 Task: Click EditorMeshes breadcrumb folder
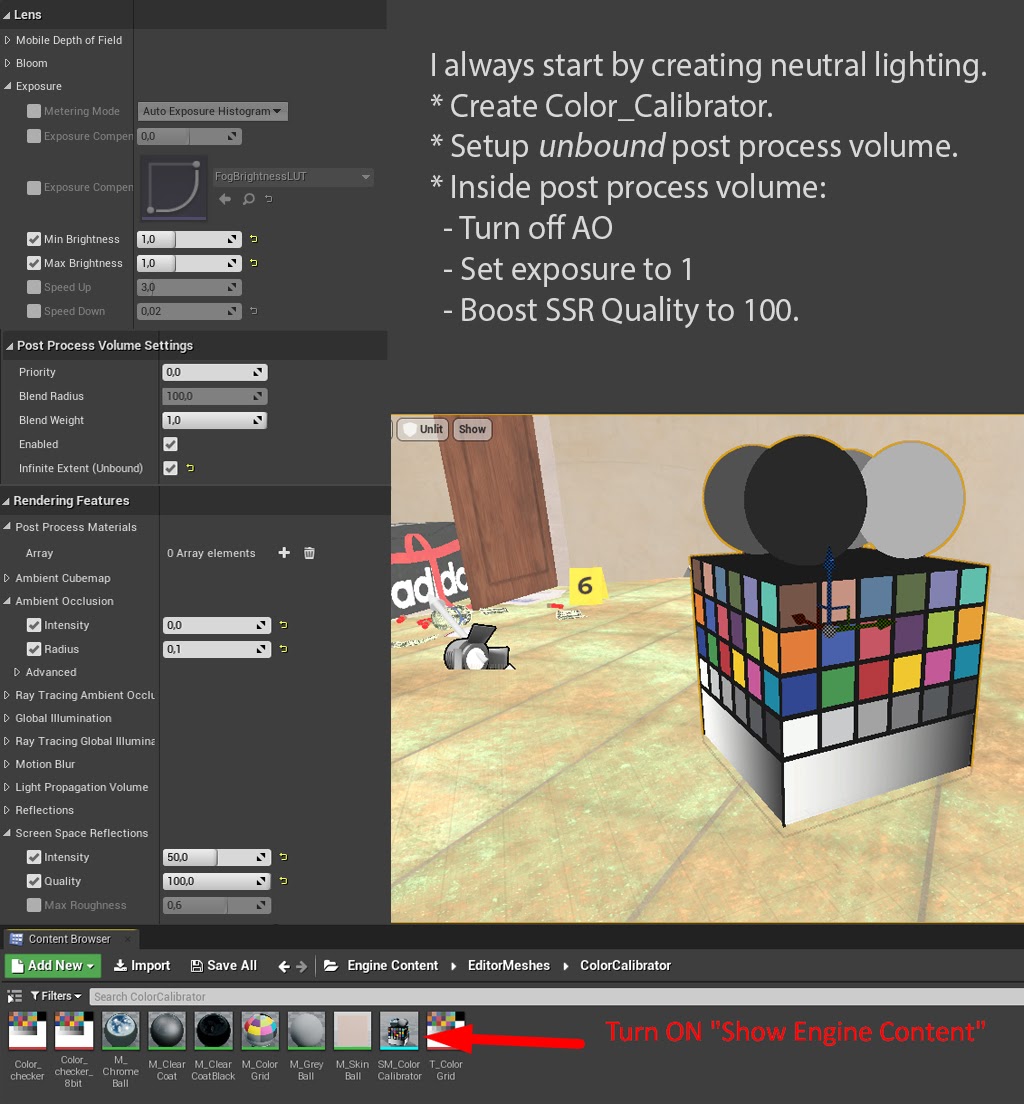(x=508, y=966)
